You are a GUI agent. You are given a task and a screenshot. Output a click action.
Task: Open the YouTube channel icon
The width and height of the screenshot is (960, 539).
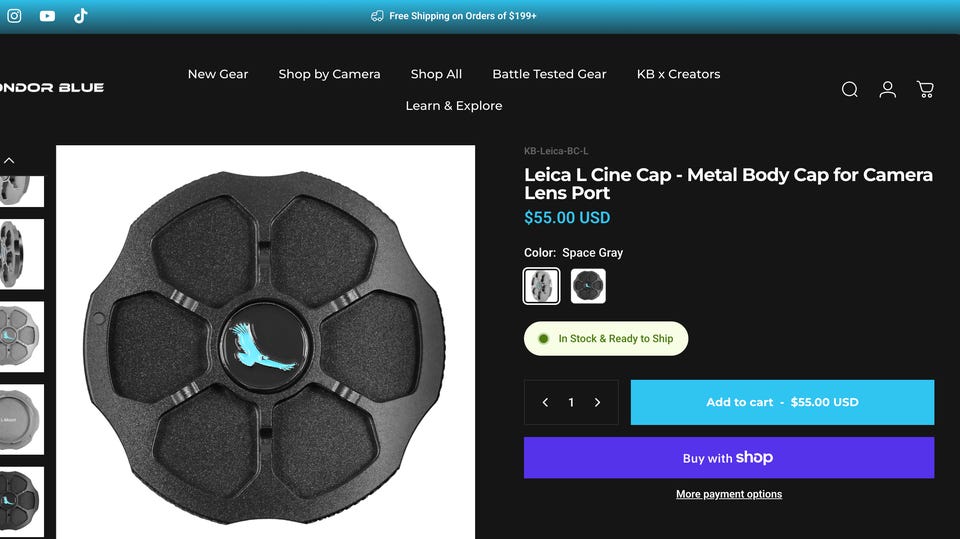pos(47,16)
